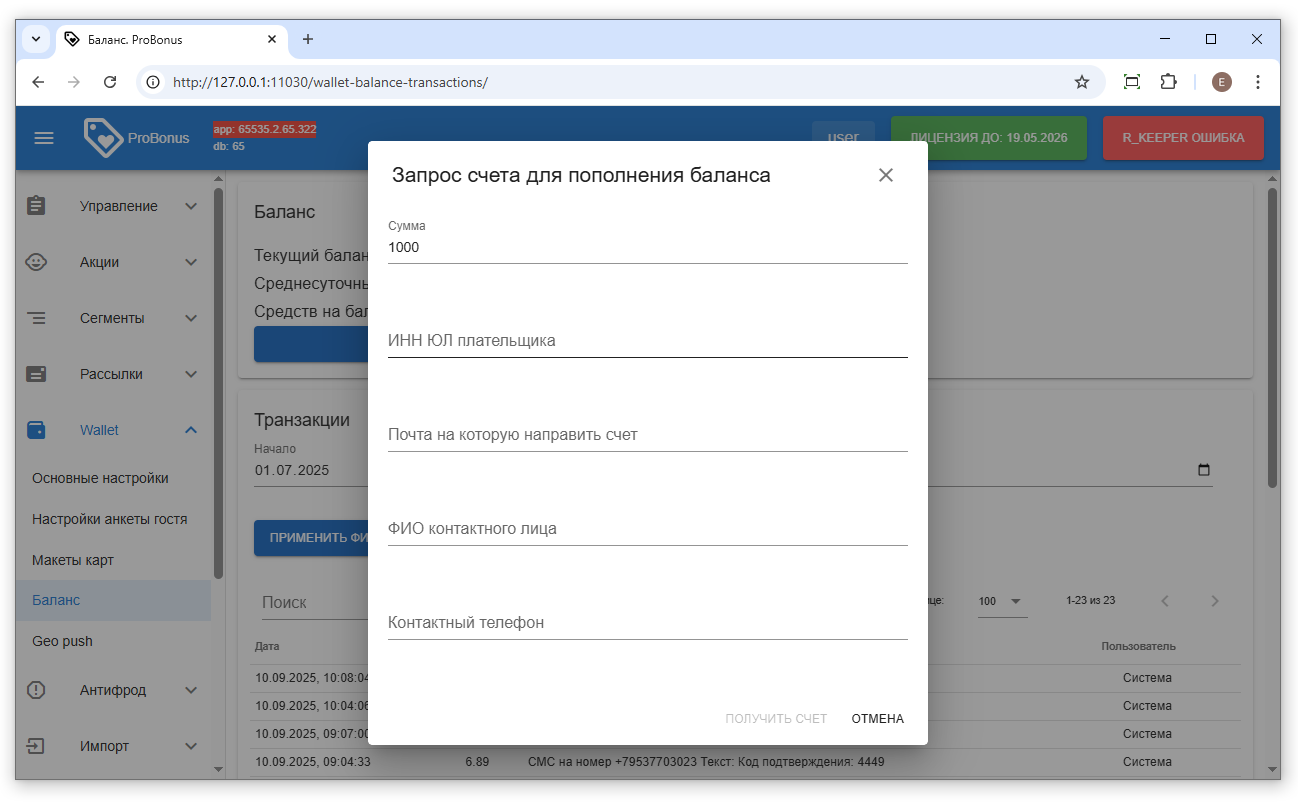The height and width of the screenshot is (803, 1298).
Task: Bookmark this page with star icon
Action: click(x=1082, y=82)
